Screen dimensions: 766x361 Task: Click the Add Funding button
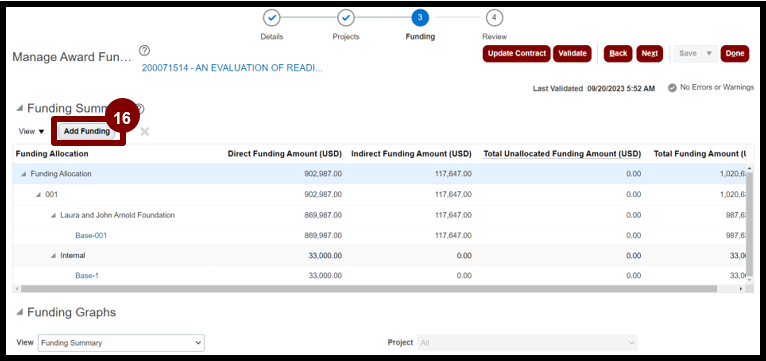click(x=87, y=131)
